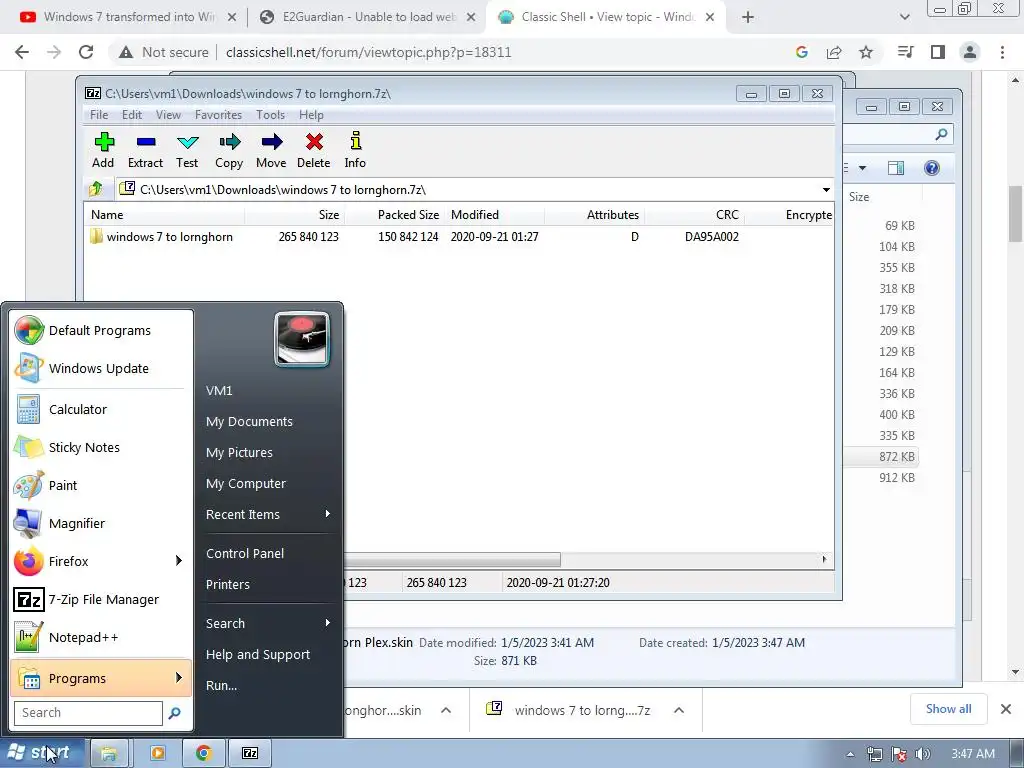Screen dimensions: 1024x768
Task: Click the Extract toolbar icon
Action: (145, 151)
